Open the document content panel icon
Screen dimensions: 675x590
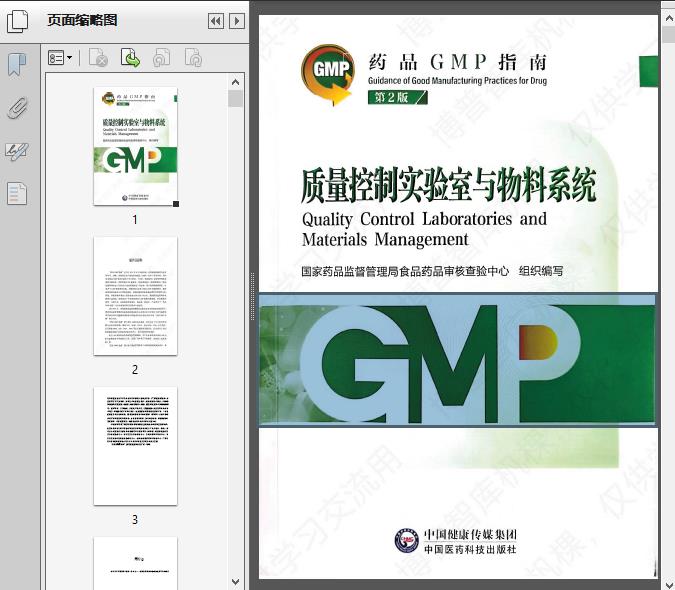pyautogui.click(x=17, y=194)
